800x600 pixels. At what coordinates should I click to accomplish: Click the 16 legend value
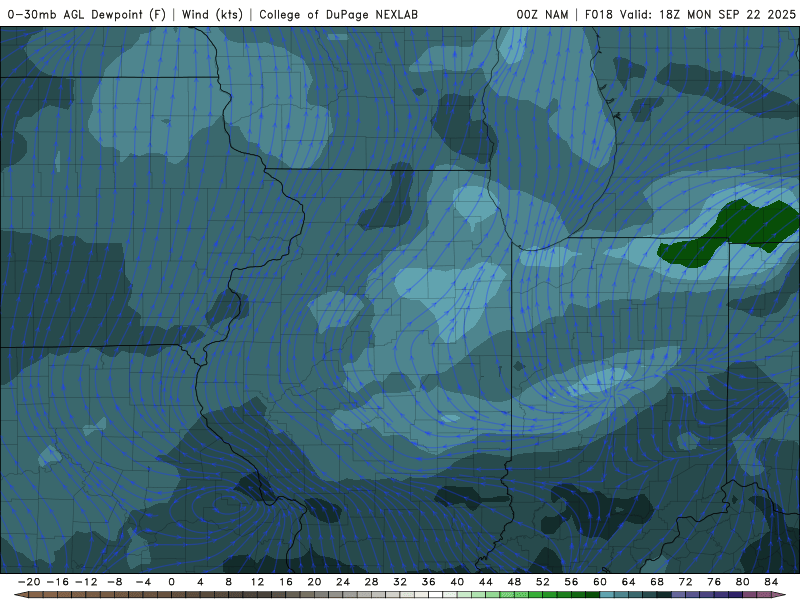coord(286,582)
